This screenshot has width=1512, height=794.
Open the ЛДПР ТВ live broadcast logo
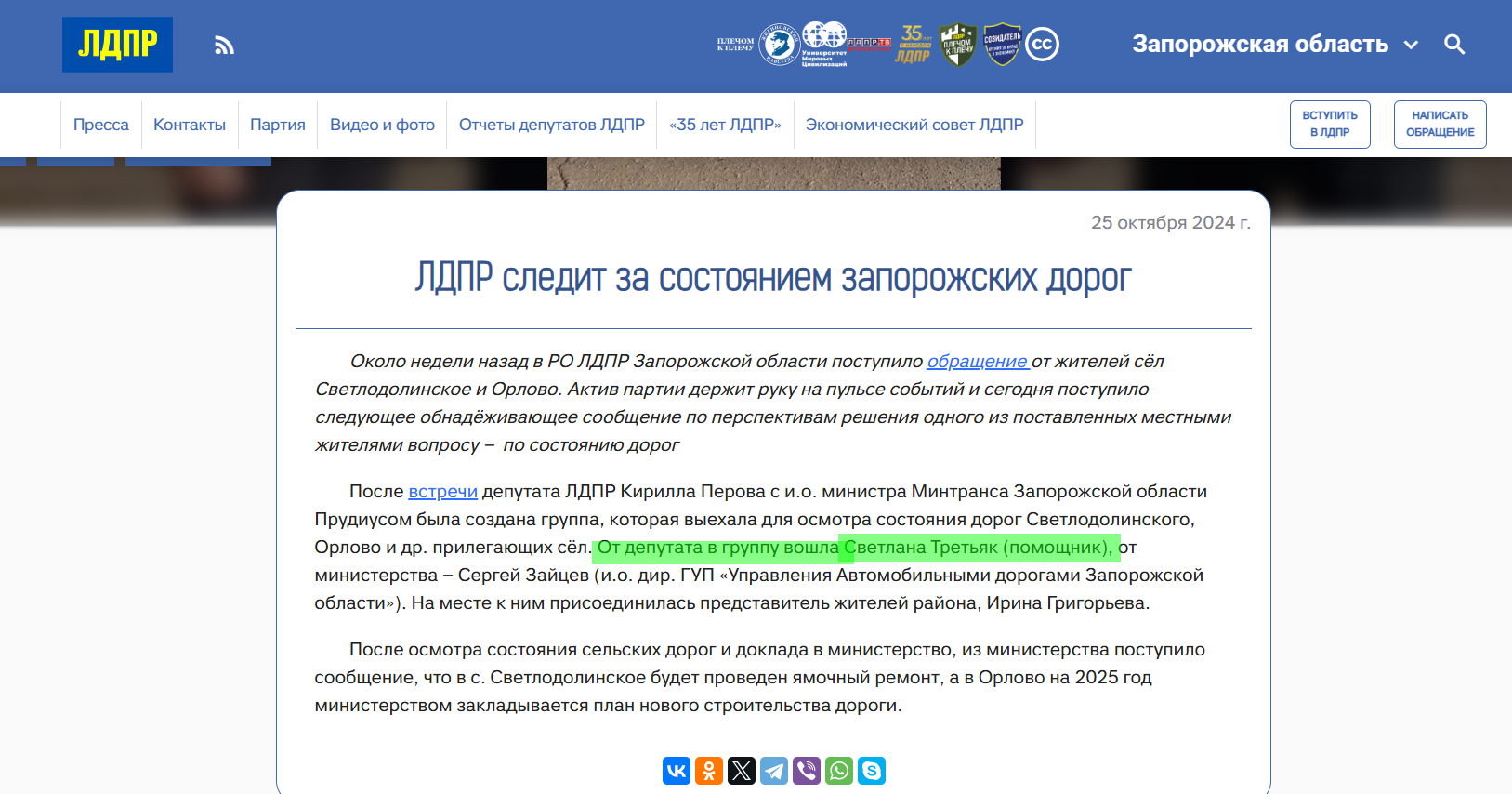(869, 44)
